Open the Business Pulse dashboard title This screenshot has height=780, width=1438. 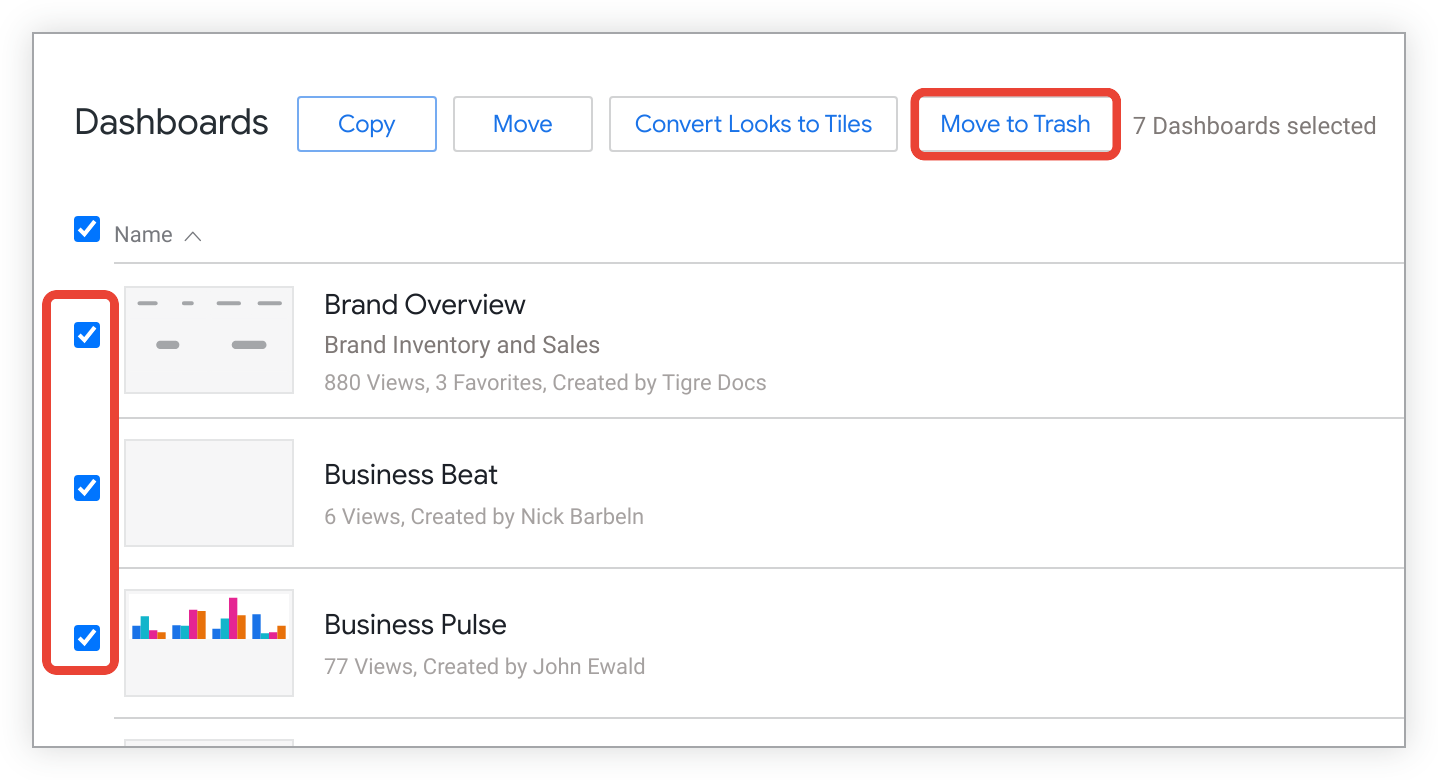tap(415, 624)
